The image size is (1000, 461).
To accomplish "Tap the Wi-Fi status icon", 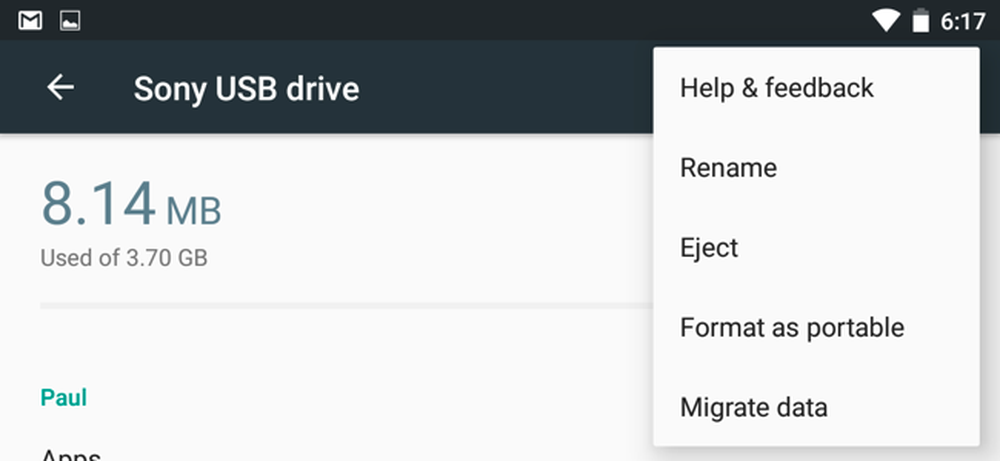I will tap(885, 20).
